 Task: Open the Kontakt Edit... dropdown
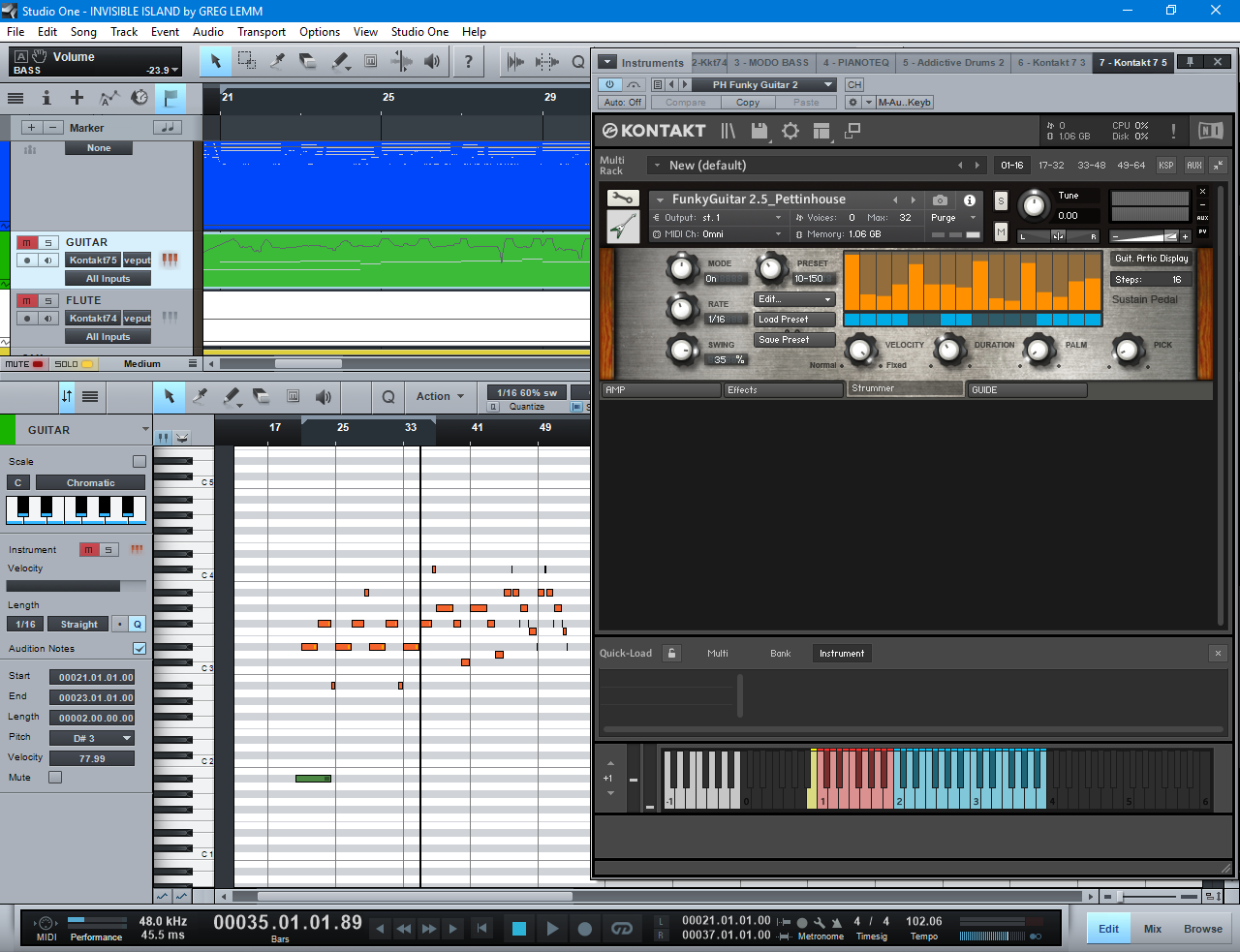coord(794,299)
